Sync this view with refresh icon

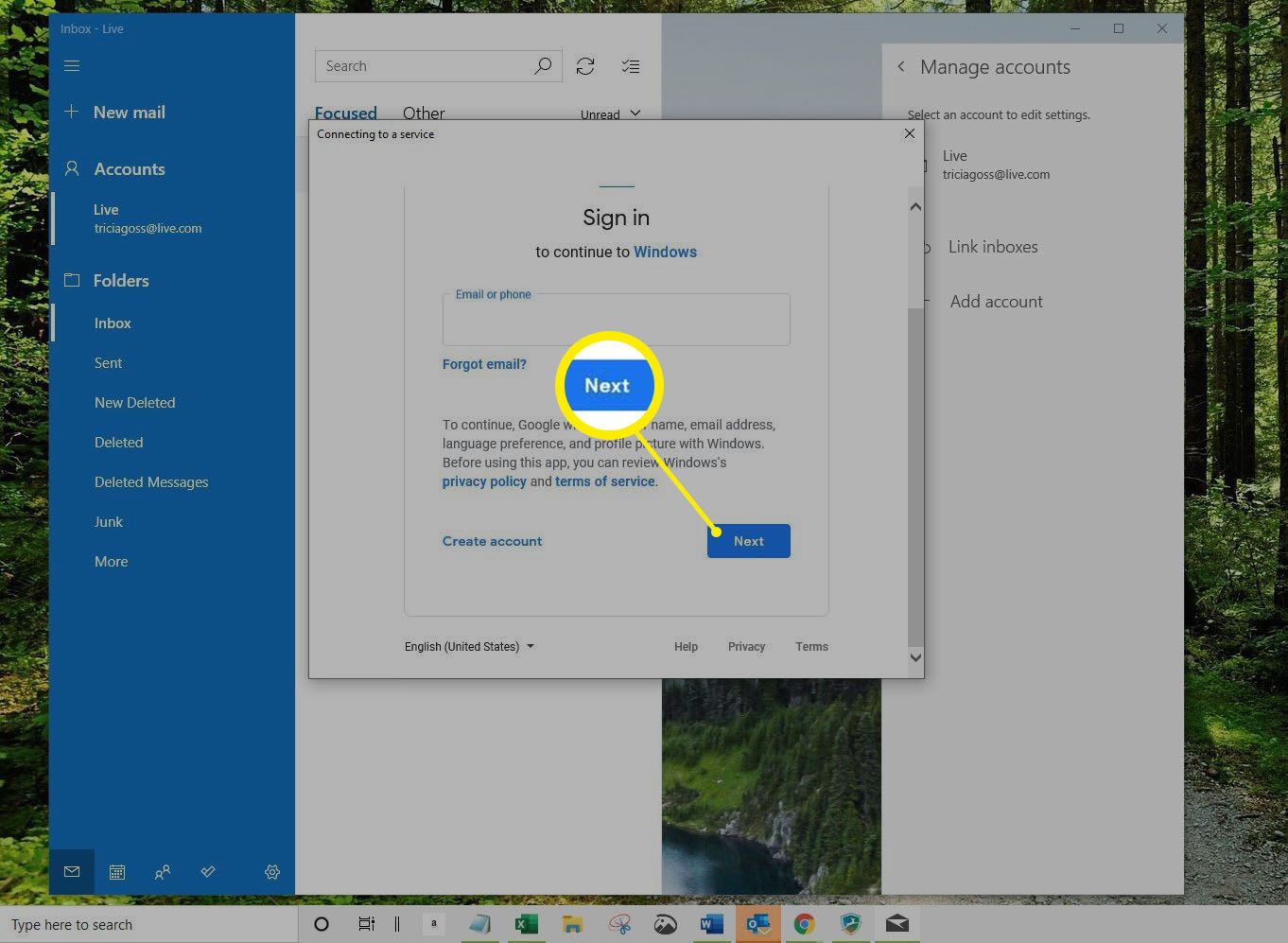585,66
